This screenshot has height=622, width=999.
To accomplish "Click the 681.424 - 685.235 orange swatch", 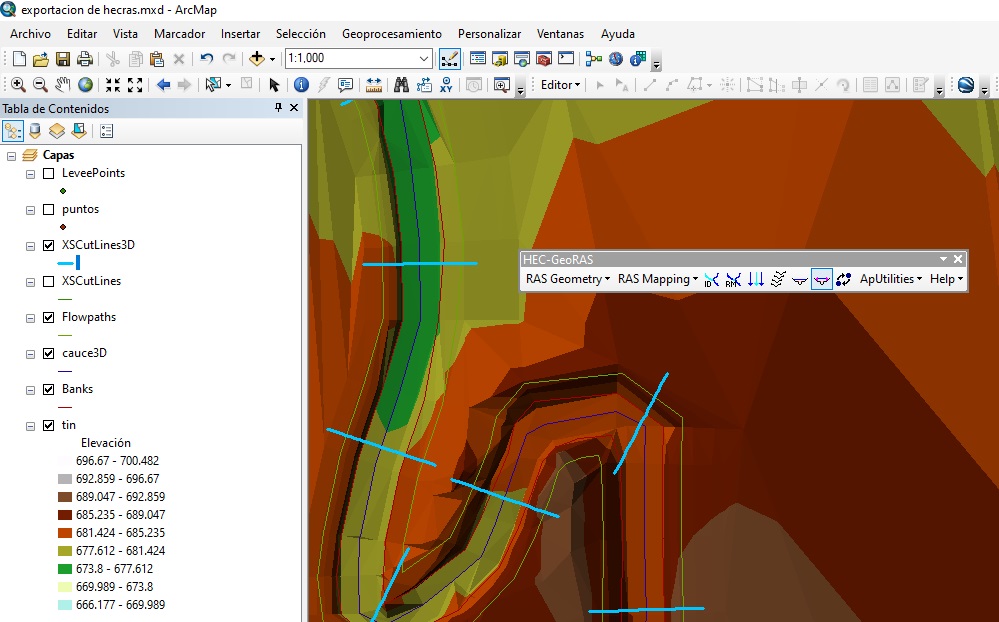I will coord(65,533).
